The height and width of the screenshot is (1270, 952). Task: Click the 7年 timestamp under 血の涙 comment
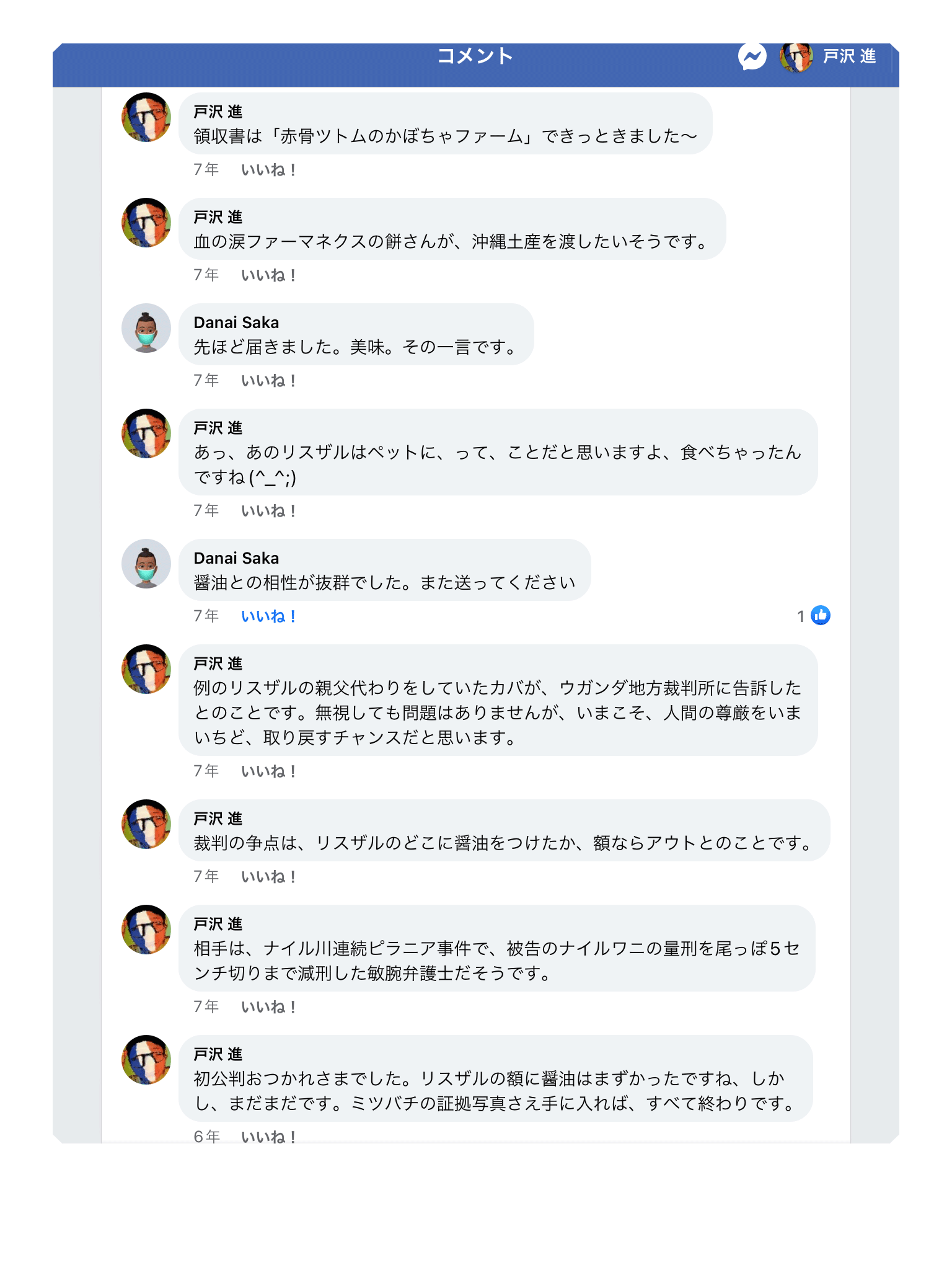tap(206, 275)
